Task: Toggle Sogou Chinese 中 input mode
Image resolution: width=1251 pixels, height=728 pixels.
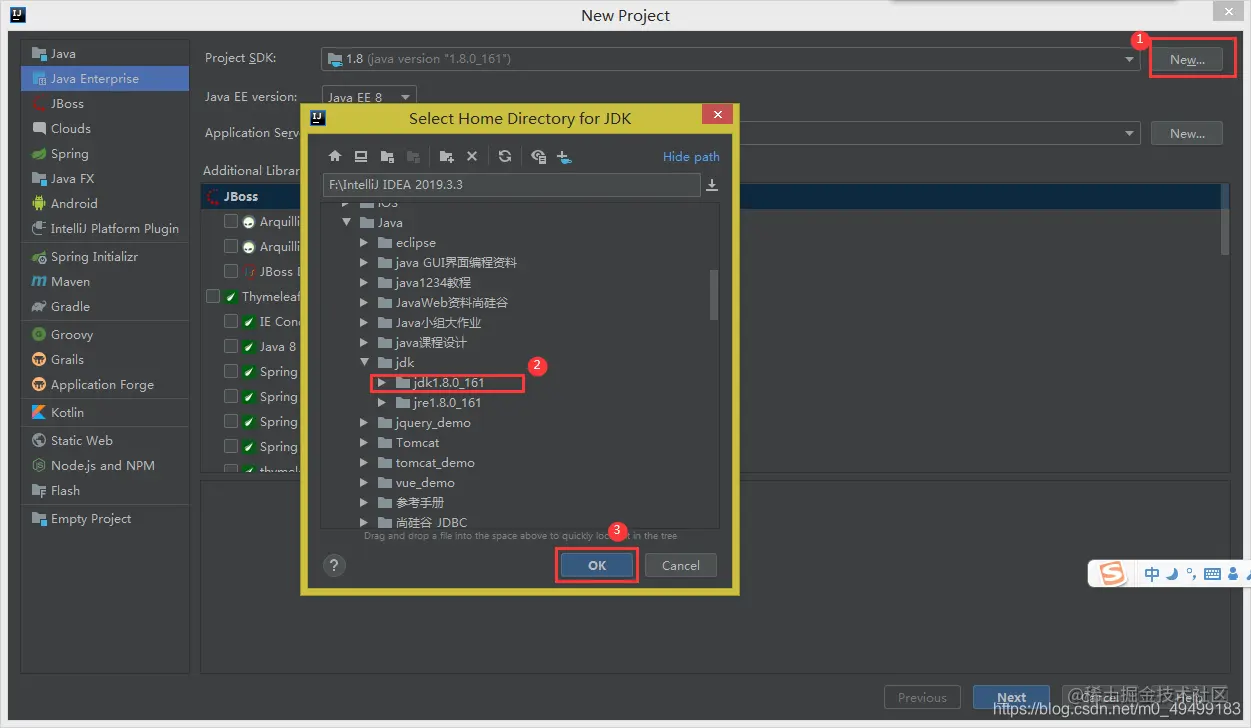Action: pos(1152,574)
